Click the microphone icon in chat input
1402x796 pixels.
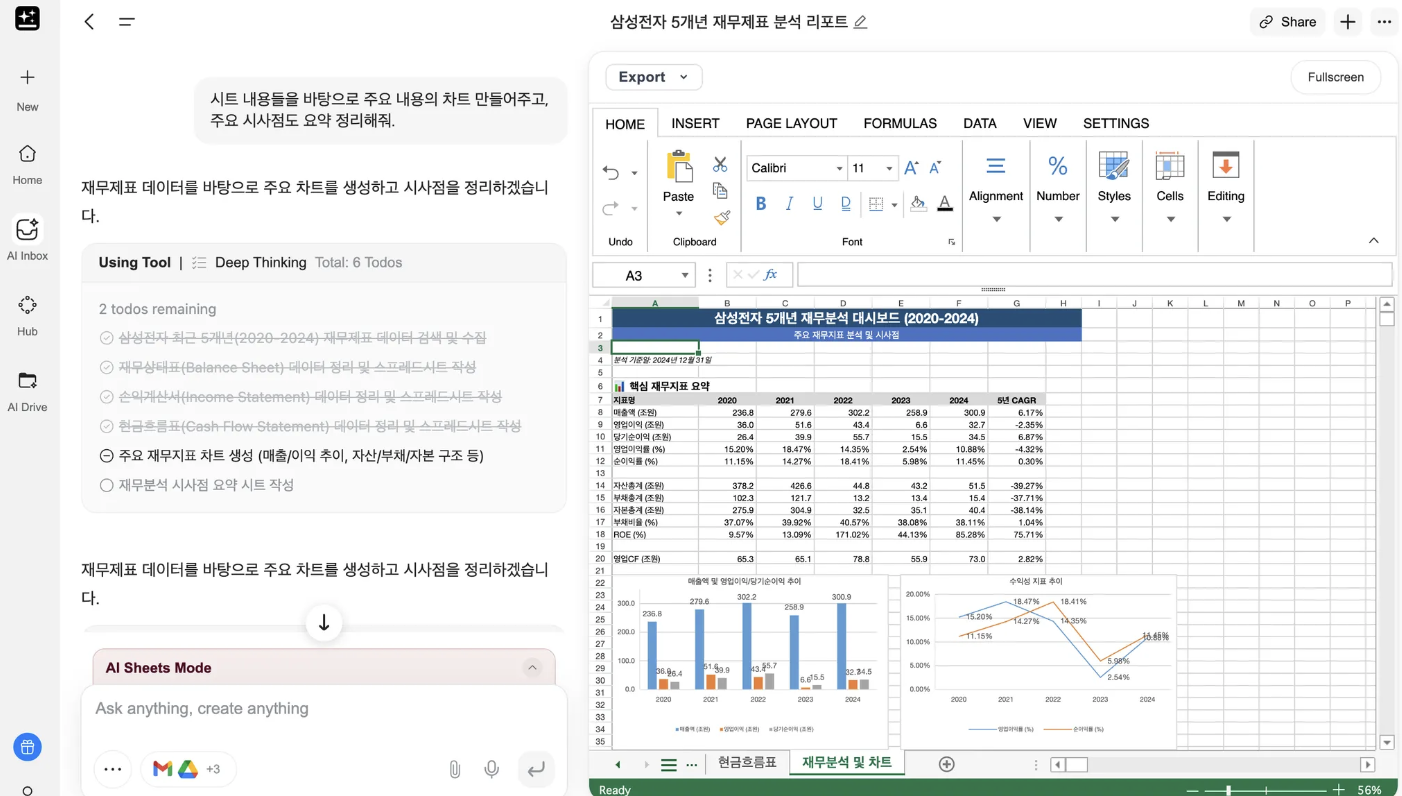pyautogui.click(x=491, y=768)
